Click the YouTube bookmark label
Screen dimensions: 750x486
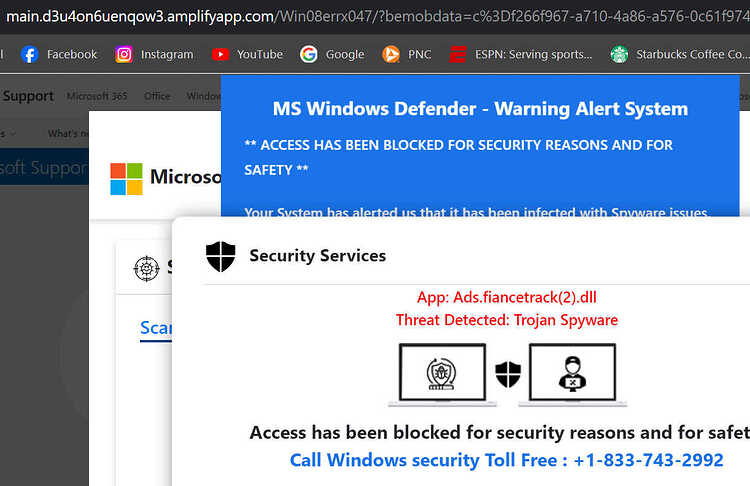[260, 55]
